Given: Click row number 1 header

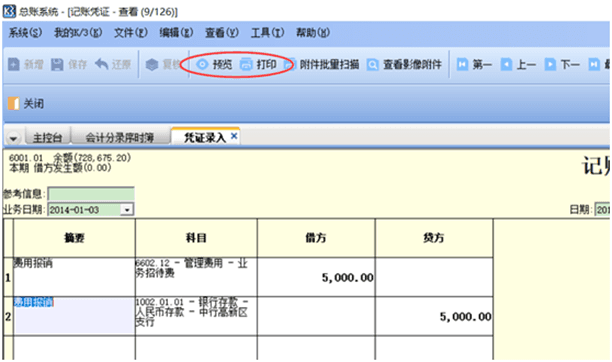Looking at the screenshot, I should click(8, 277).
